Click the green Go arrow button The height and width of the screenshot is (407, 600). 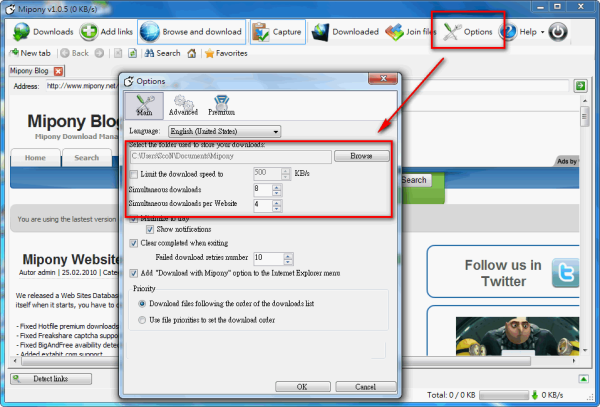click(x=580, y=86)
